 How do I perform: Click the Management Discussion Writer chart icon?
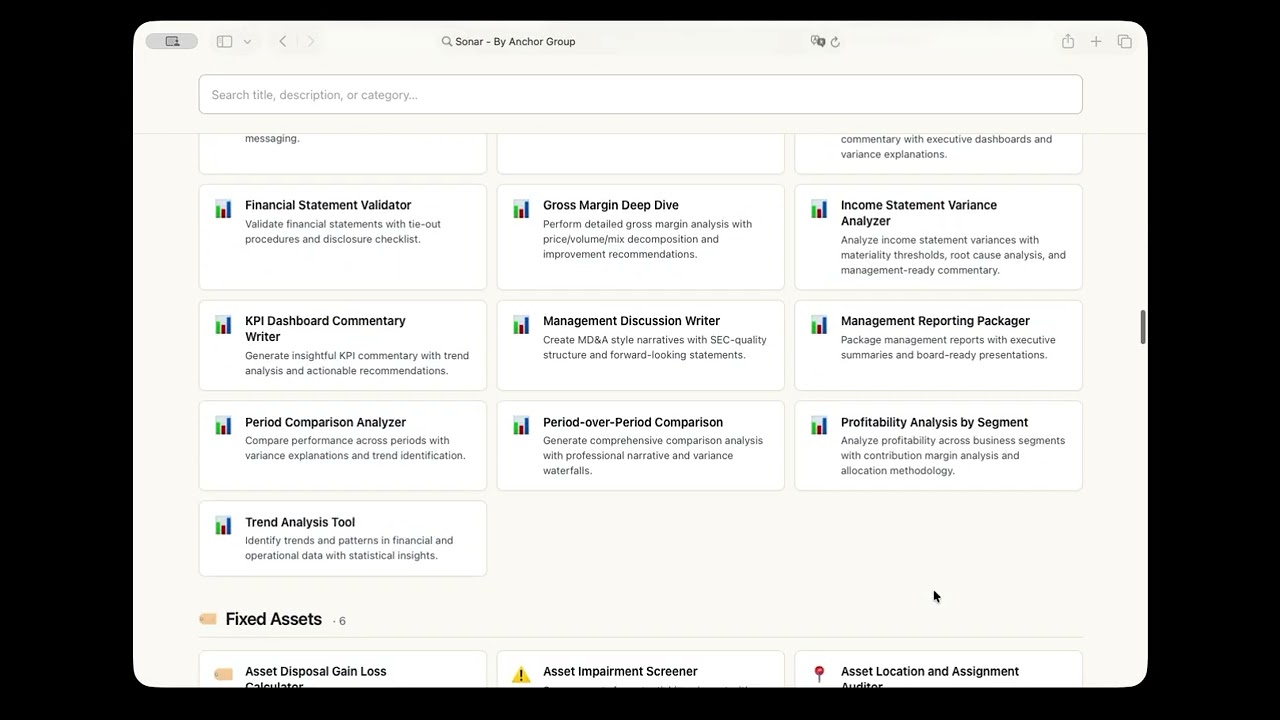coord(521,325)
